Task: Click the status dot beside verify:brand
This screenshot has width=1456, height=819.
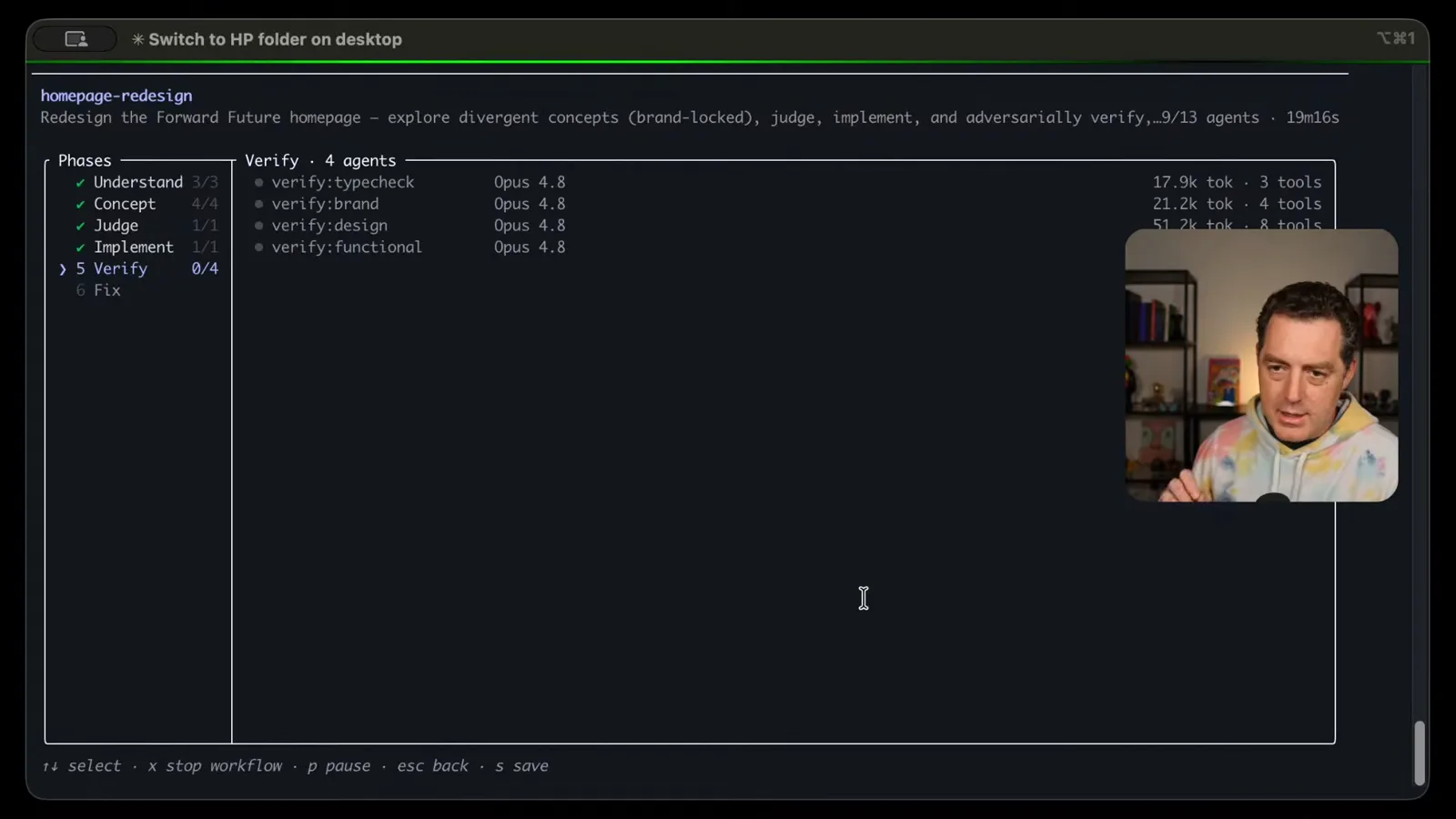Action: pyautogui.click(x=258, y=205)
